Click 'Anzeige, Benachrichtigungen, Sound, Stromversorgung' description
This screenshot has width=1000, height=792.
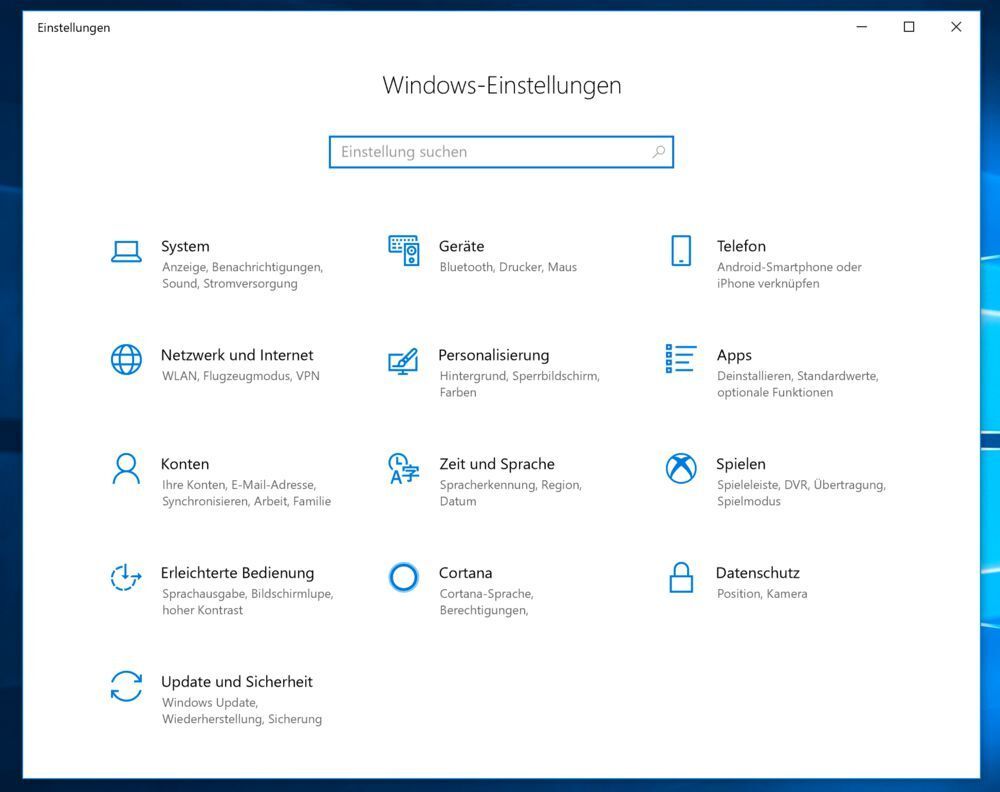(x=242, y=275)
